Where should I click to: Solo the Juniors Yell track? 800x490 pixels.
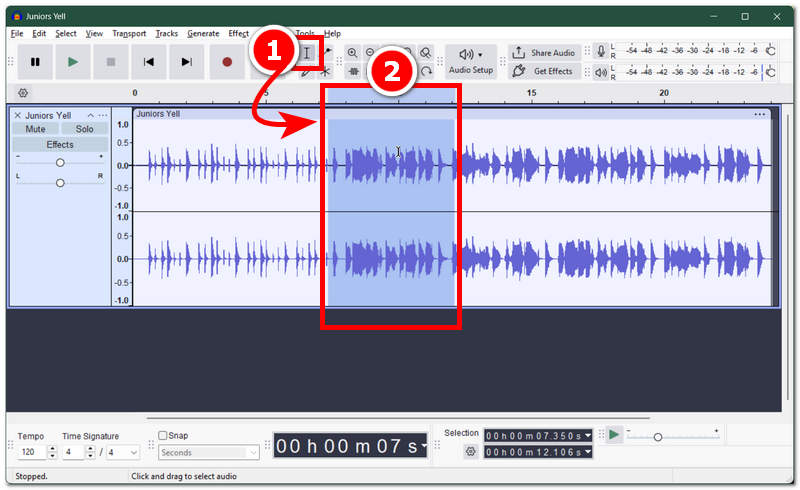click(x=84, y=129)
